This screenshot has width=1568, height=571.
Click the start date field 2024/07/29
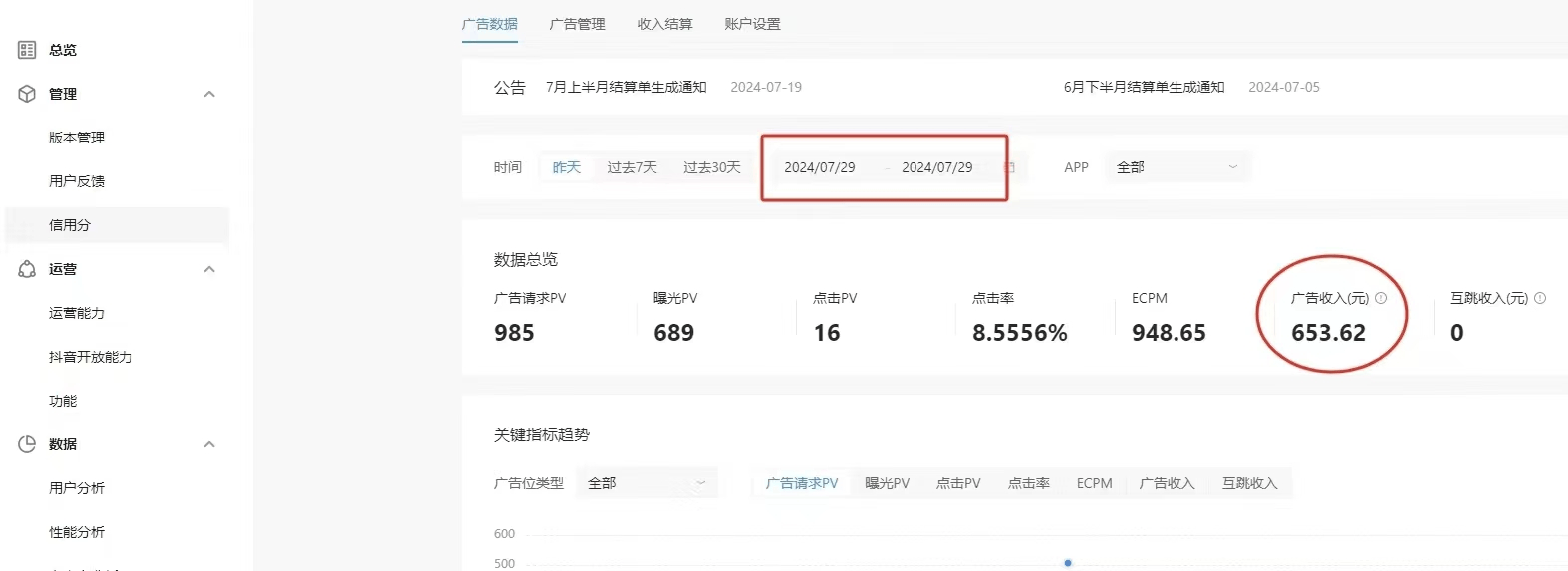819,167
